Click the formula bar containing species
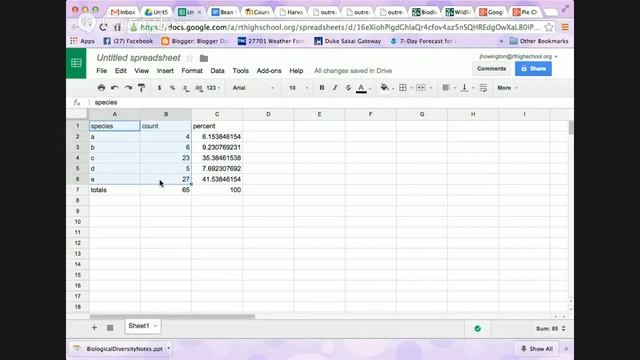 [327, 102]
